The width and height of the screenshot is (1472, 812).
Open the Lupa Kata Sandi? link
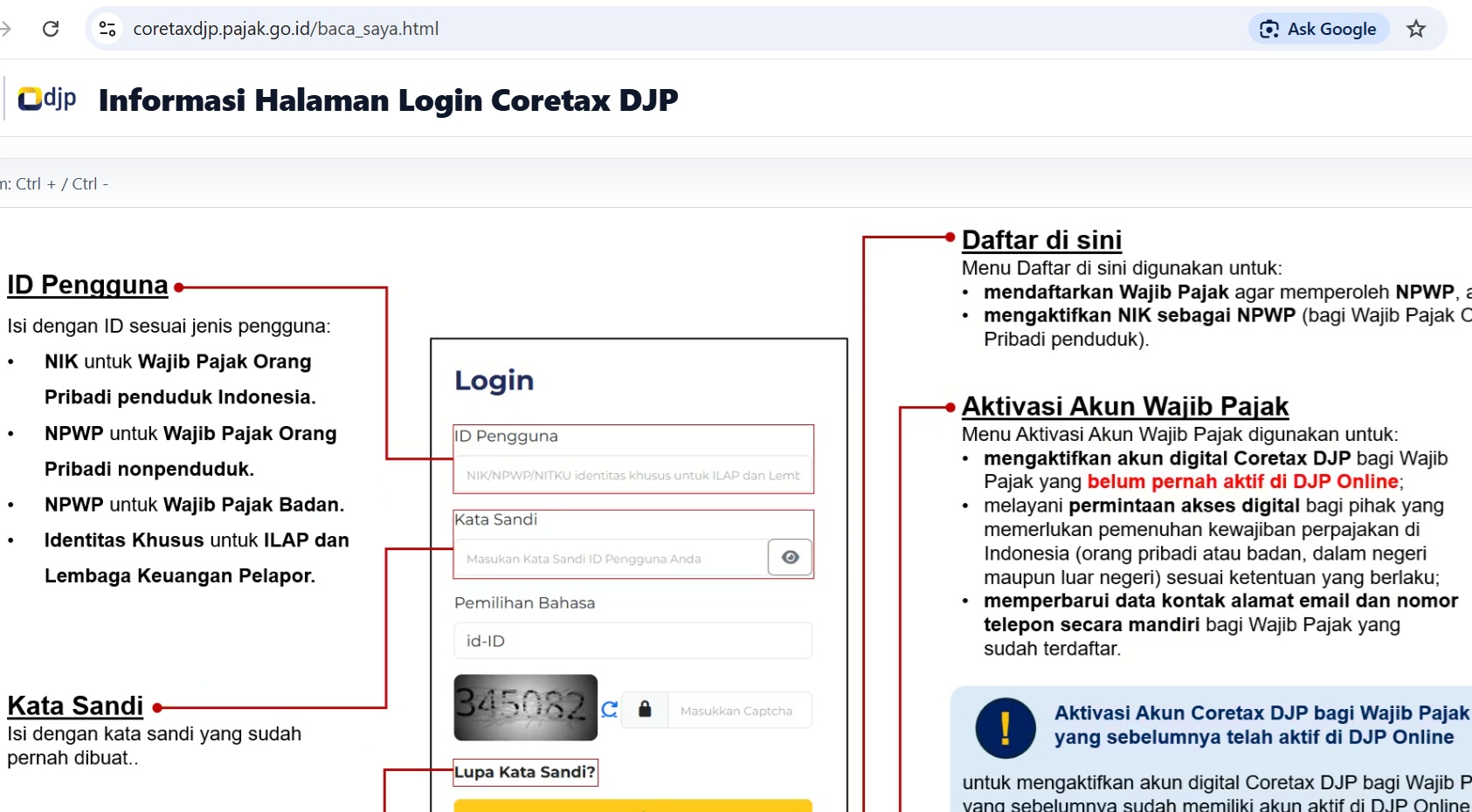524,772
